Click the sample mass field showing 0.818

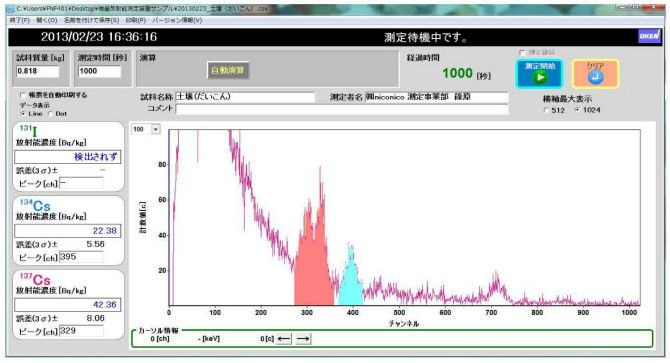(x=37, y=71)
